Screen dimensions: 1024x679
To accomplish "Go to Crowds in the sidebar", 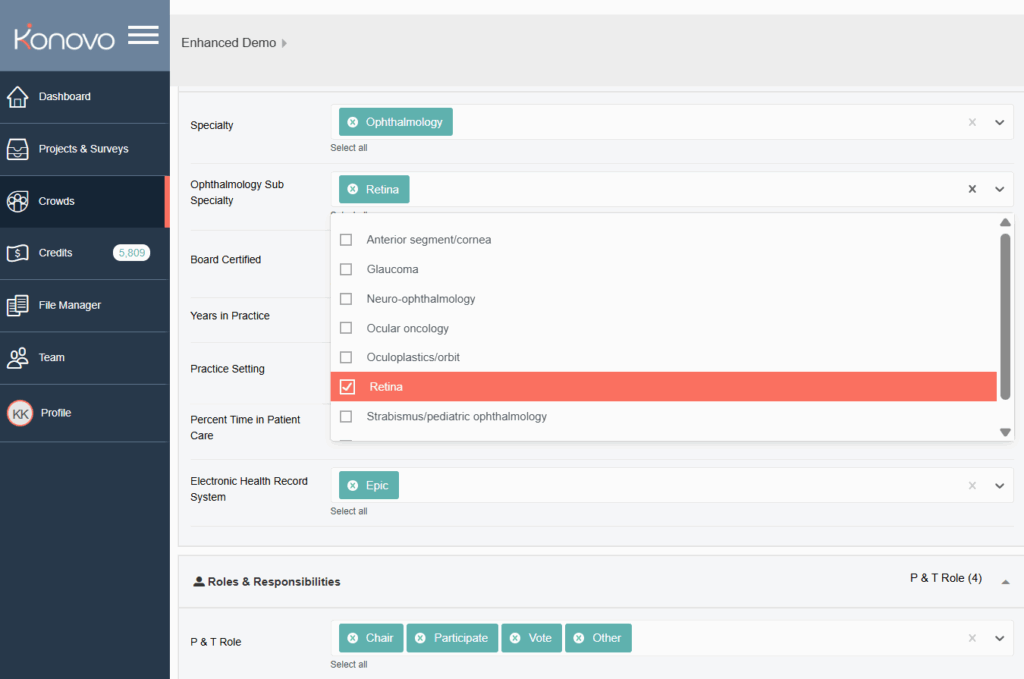I will (x=57, y=201).
